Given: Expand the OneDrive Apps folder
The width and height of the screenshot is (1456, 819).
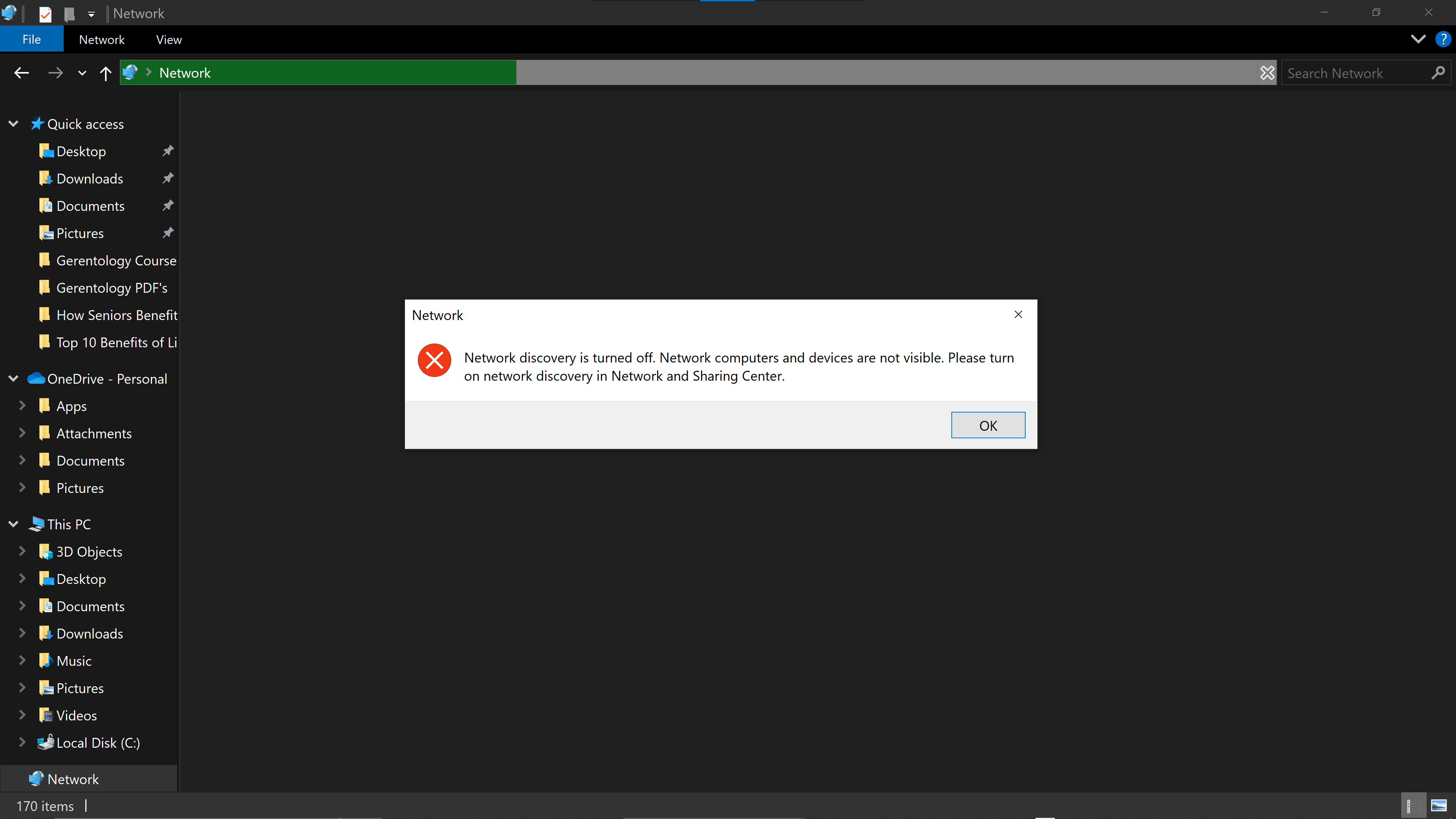Looking at the screenshot, I should coord(22,405).
